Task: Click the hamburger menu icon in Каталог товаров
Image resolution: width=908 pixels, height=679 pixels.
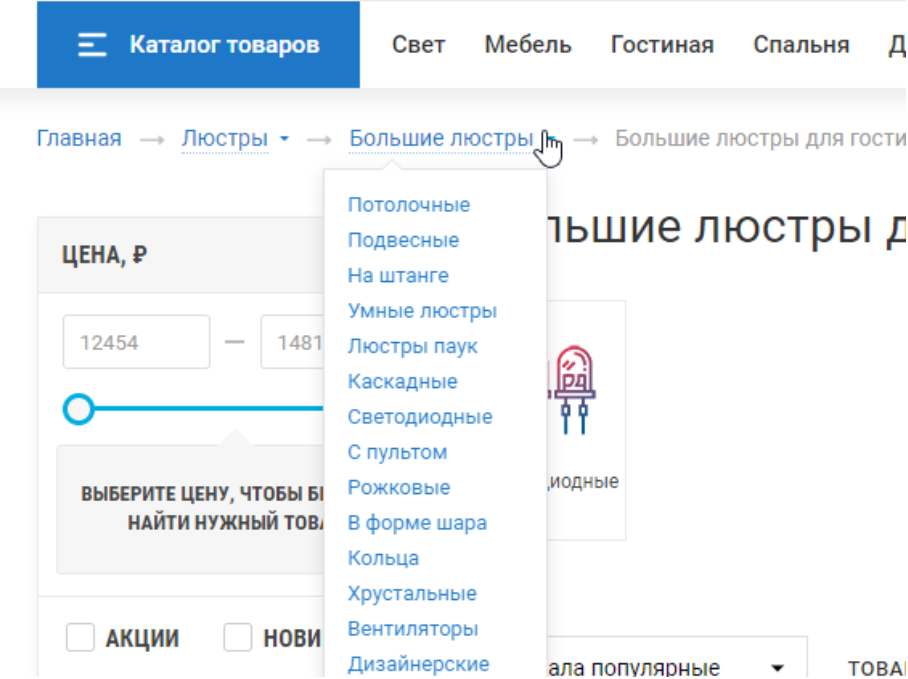Action: (x=93, y=45)
